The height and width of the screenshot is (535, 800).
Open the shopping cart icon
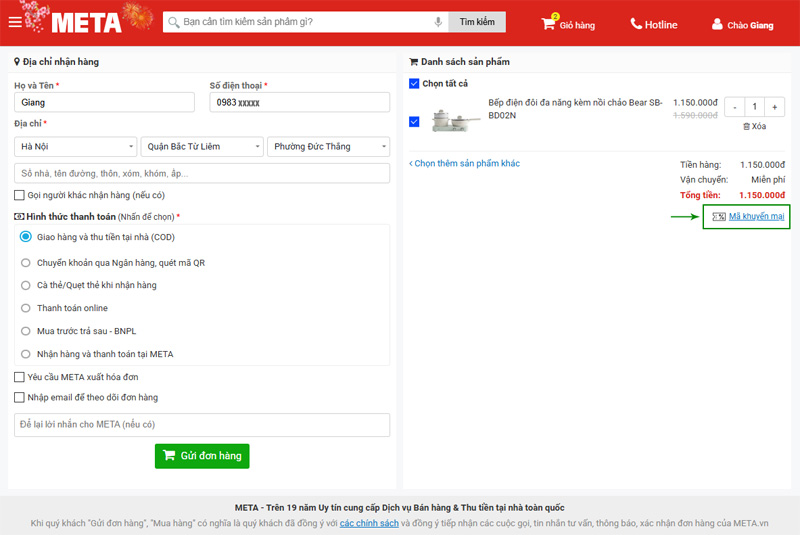tap(549, 24)
